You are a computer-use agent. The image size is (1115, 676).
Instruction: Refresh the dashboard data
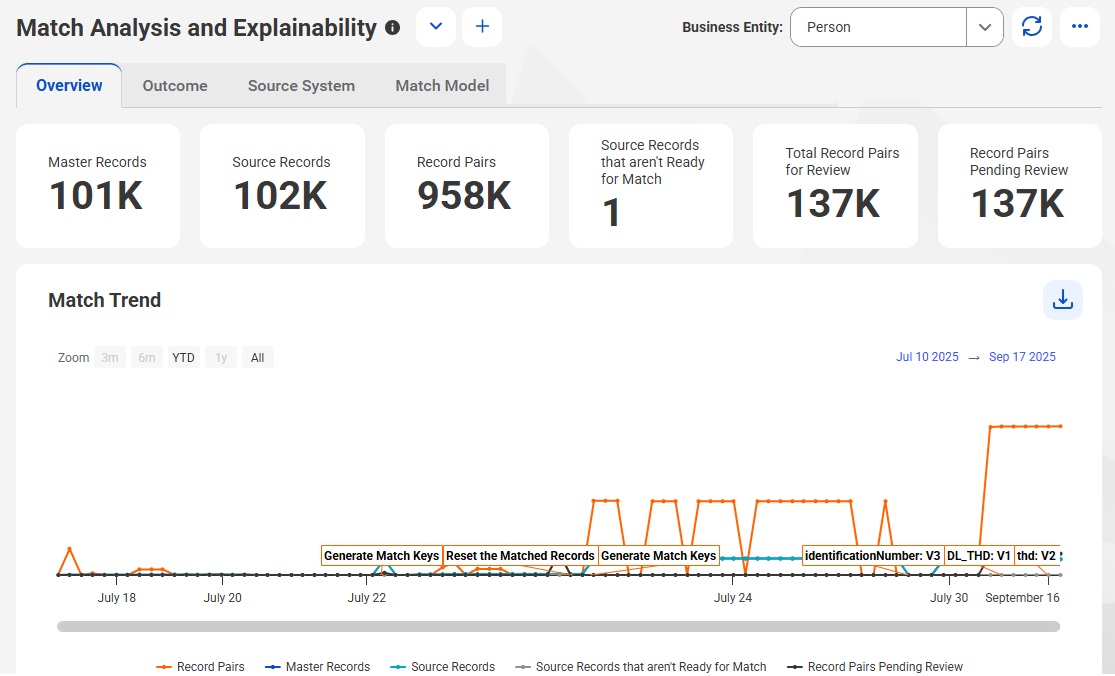click(x=1032, y=27)
